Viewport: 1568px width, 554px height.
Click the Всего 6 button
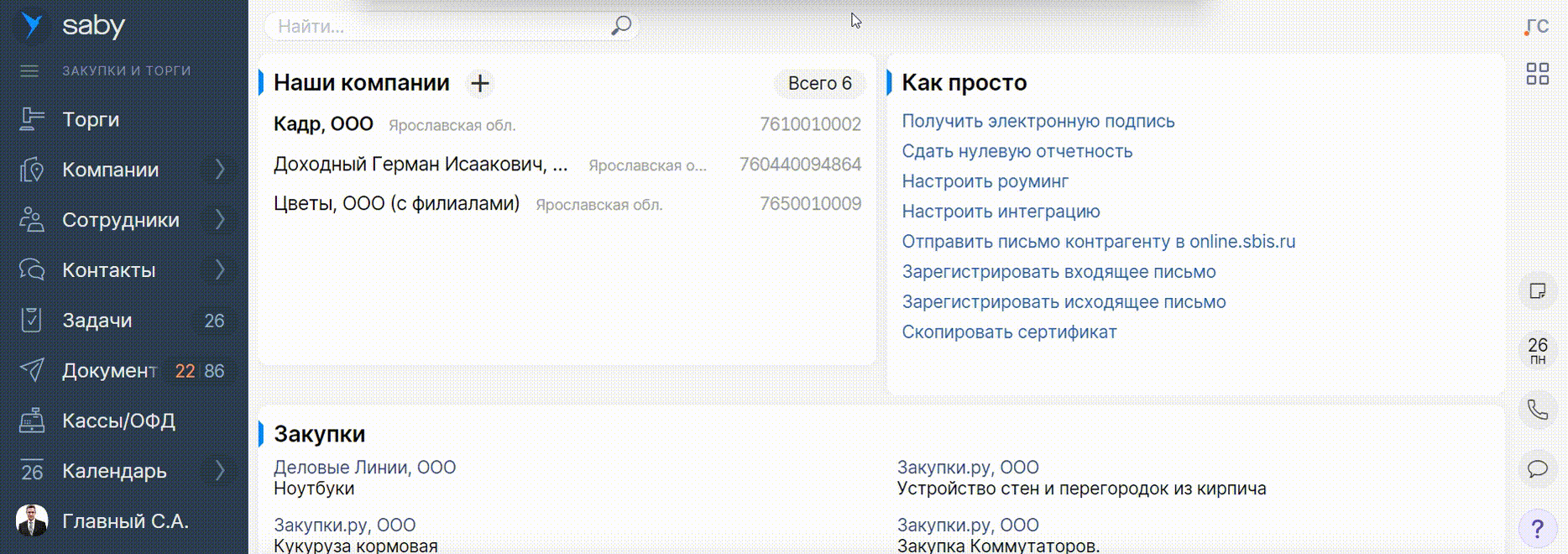[x=819, y=83]
